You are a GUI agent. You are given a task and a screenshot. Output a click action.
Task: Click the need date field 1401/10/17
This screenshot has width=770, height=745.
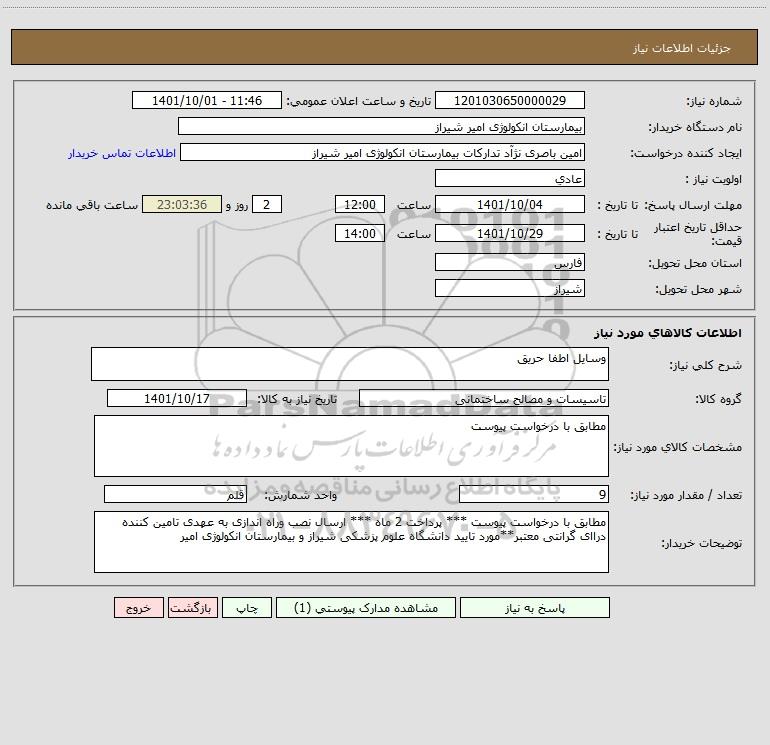(177, 398)
